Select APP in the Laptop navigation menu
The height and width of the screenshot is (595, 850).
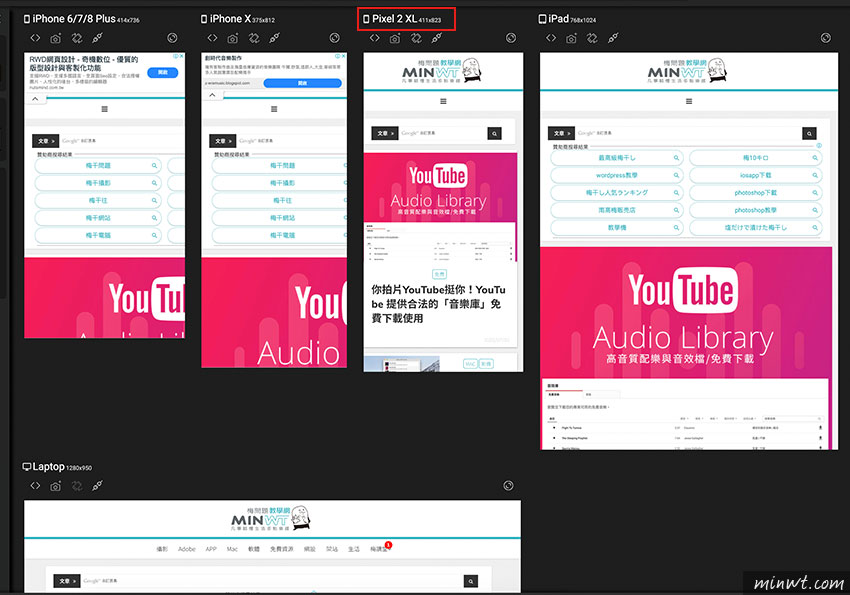(211, 549)
